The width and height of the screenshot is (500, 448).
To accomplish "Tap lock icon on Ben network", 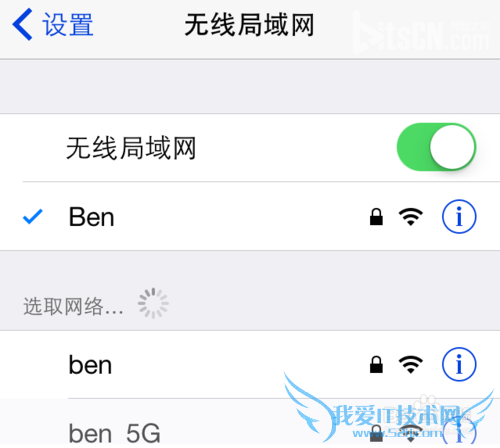I will tap(376, 217).
